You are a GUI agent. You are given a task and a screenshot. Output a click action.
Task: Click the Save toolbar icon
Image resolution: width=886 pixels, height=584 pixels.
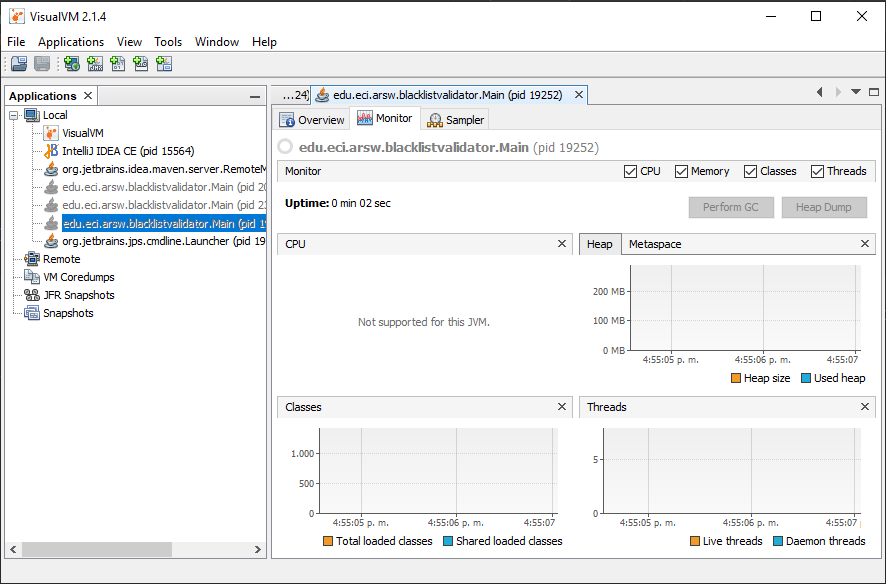coord(41,63)
